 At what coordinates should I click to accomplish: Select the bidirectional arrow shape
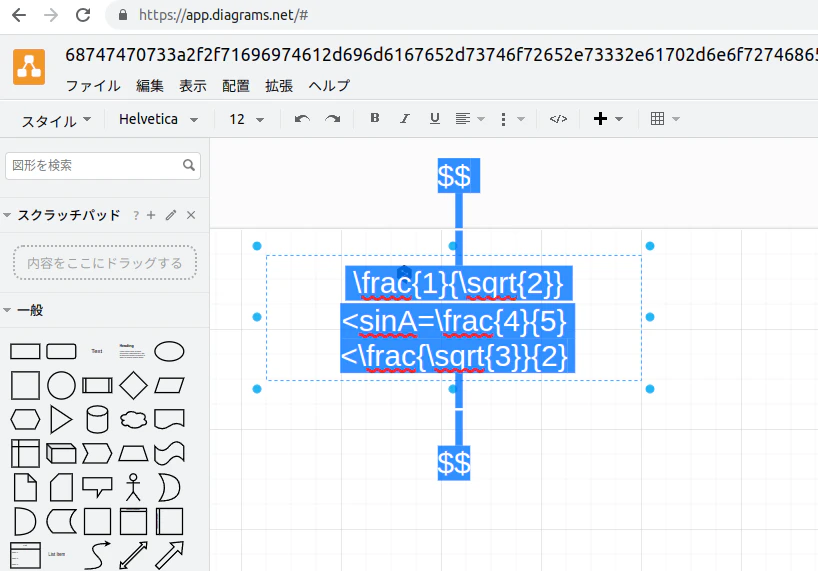[x=133, y=555]
